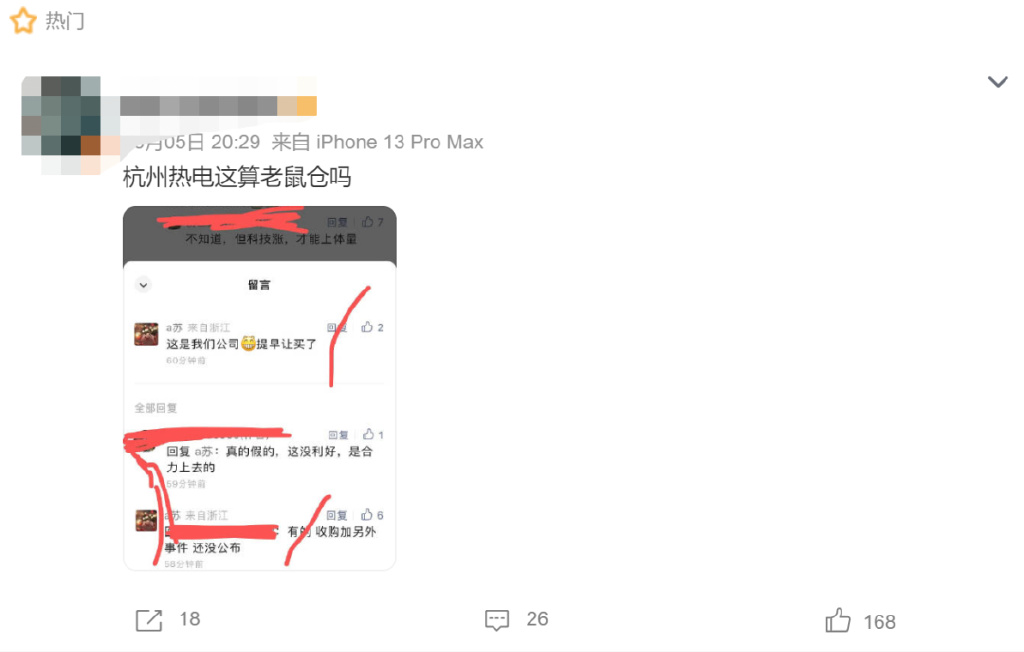
Task: Click the comment count 26
Action: pyautogui.click(x=537, y=619)
